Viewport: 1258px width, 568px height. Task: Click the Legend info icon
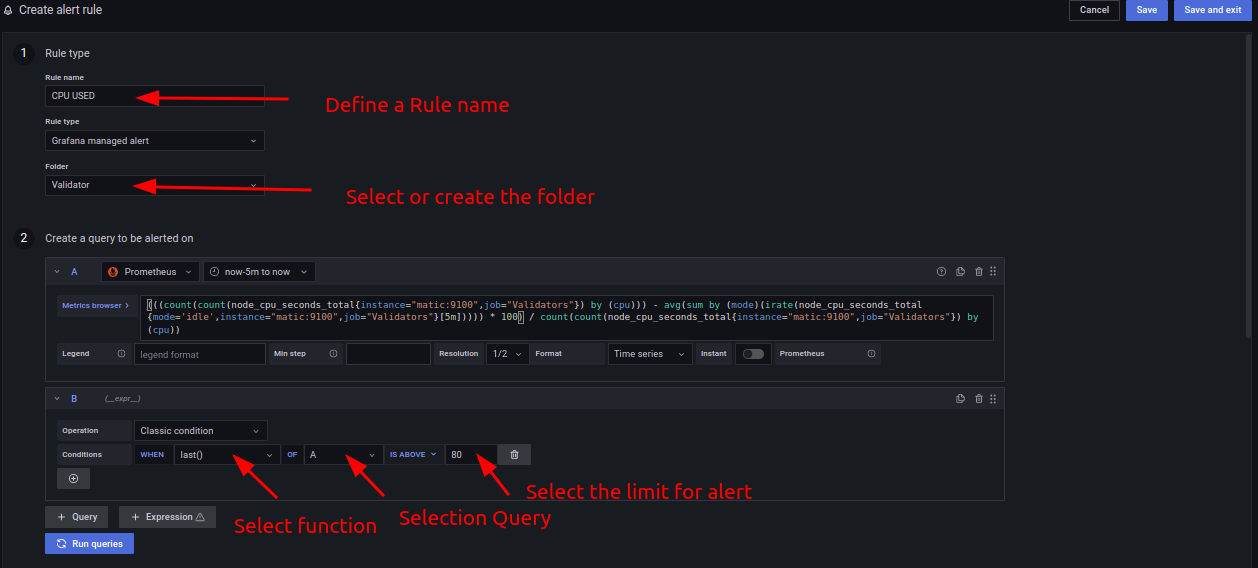[x=121, y=354]
